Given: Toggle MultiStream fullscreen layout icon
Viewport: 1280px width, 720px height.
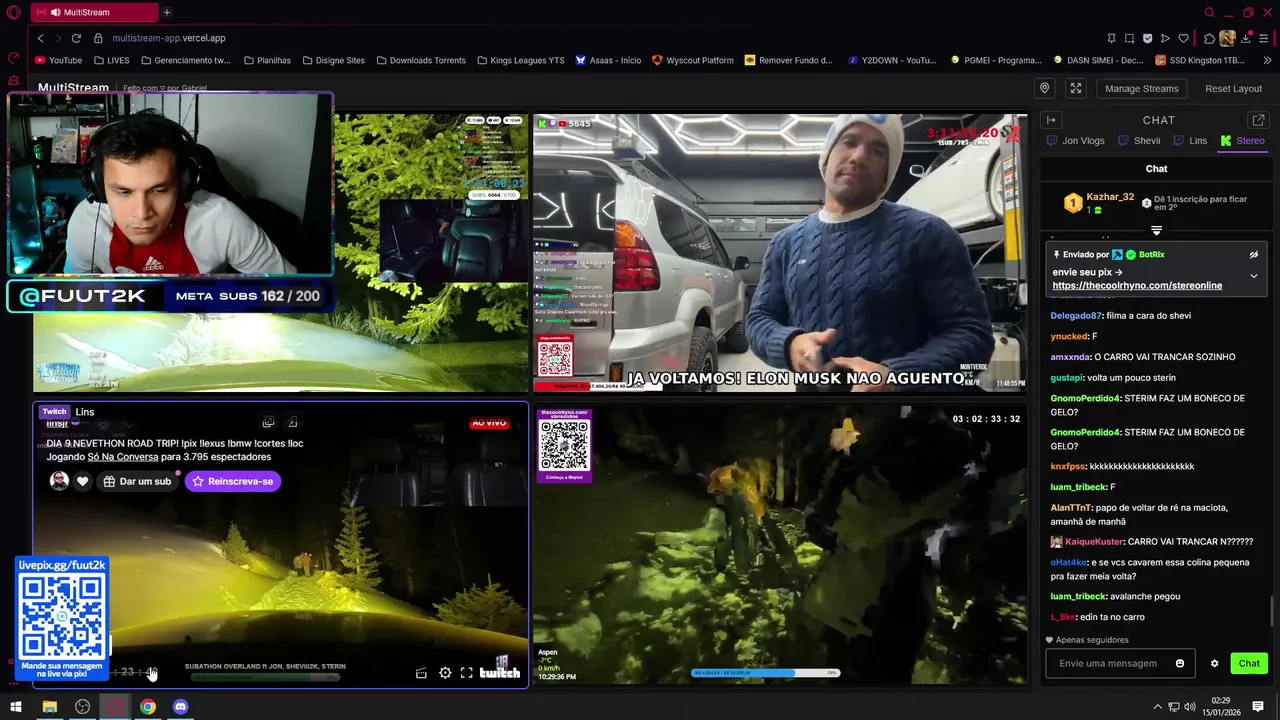Looking at the screenshot, I should tap(1076, 88).
